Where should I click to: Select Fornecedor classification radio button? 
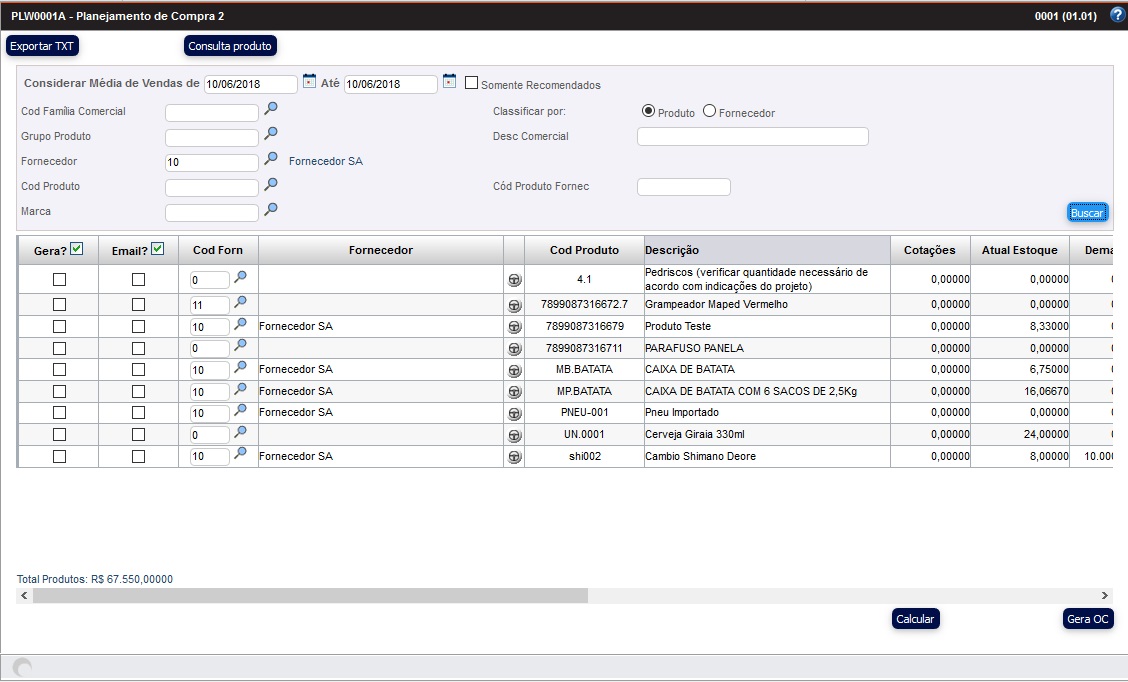click(710, 111)
